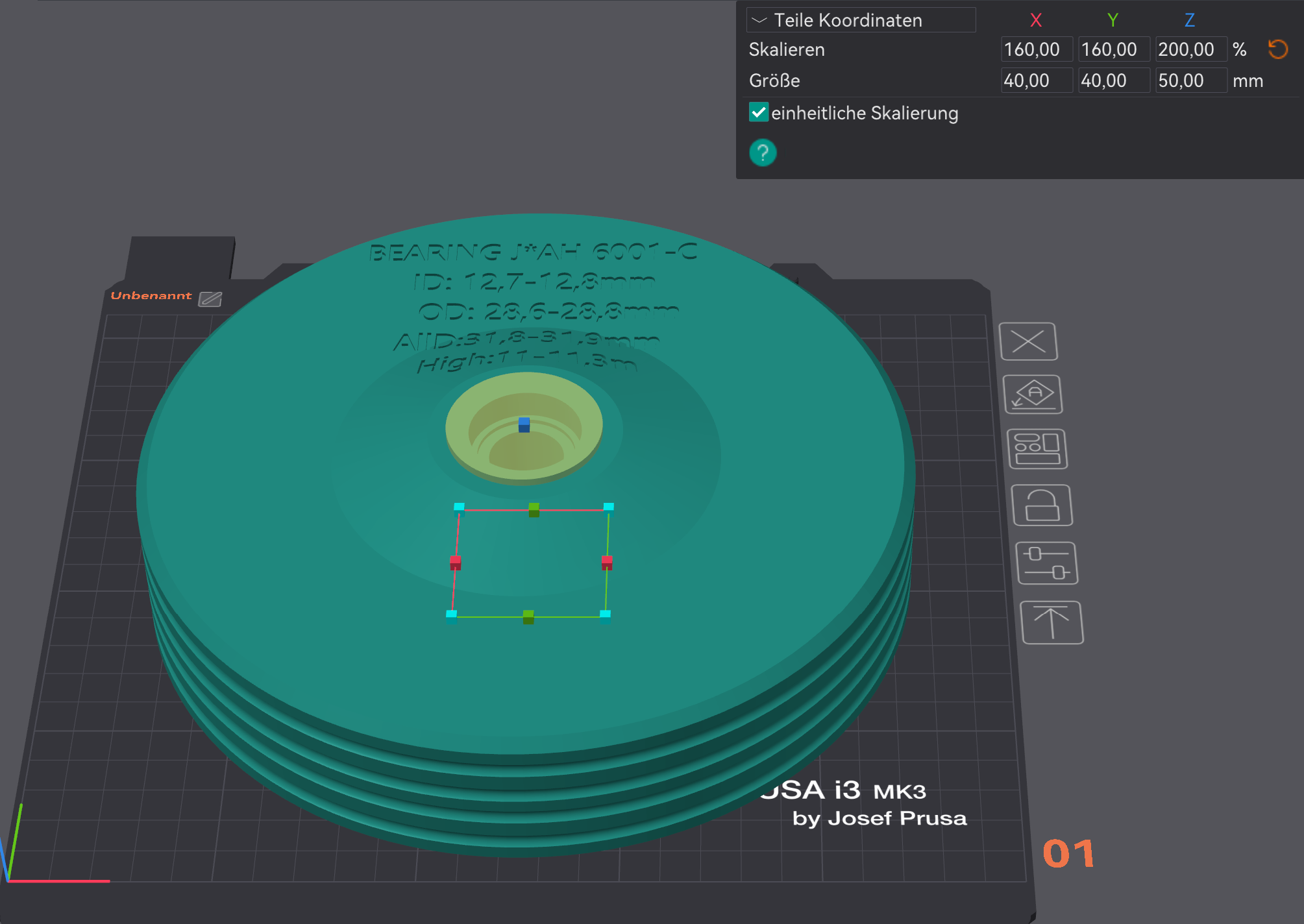Click the blue Z-axis scale handle
Screen dimensions: 1304x924
[524, 425]
